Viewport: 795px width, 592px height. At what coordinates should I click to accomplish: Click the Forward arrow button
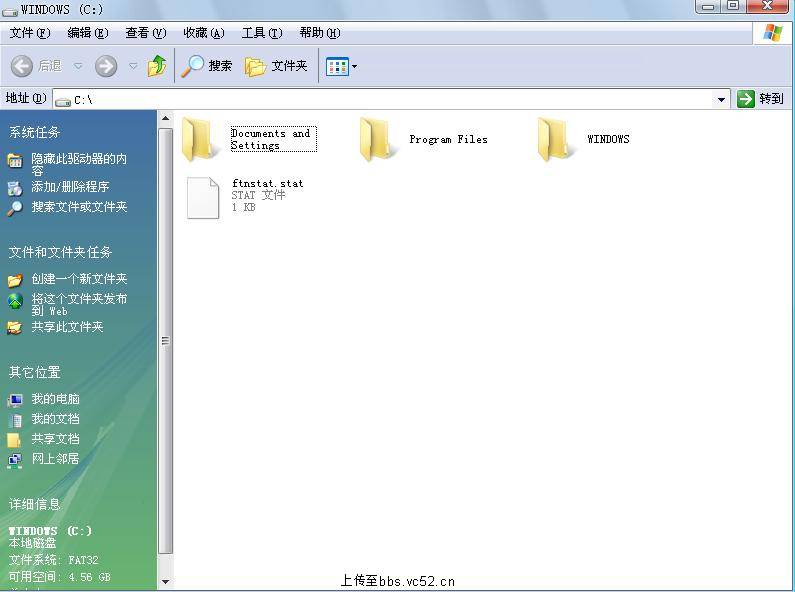tap(106, 66)
